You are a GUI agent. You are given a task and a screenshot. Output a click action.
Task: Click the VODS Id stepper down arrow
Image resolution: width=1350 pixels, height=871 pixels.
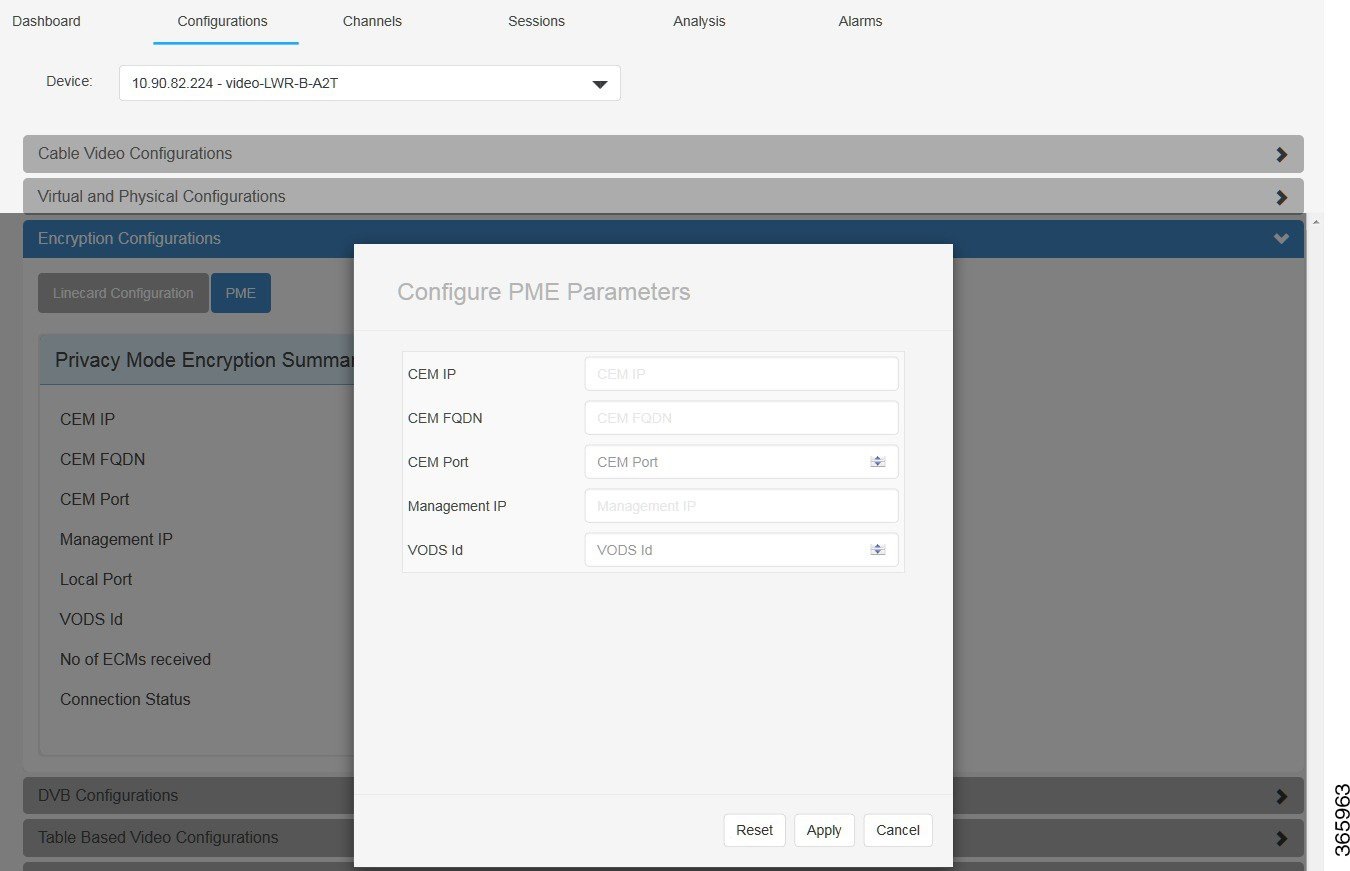(878, 553)
